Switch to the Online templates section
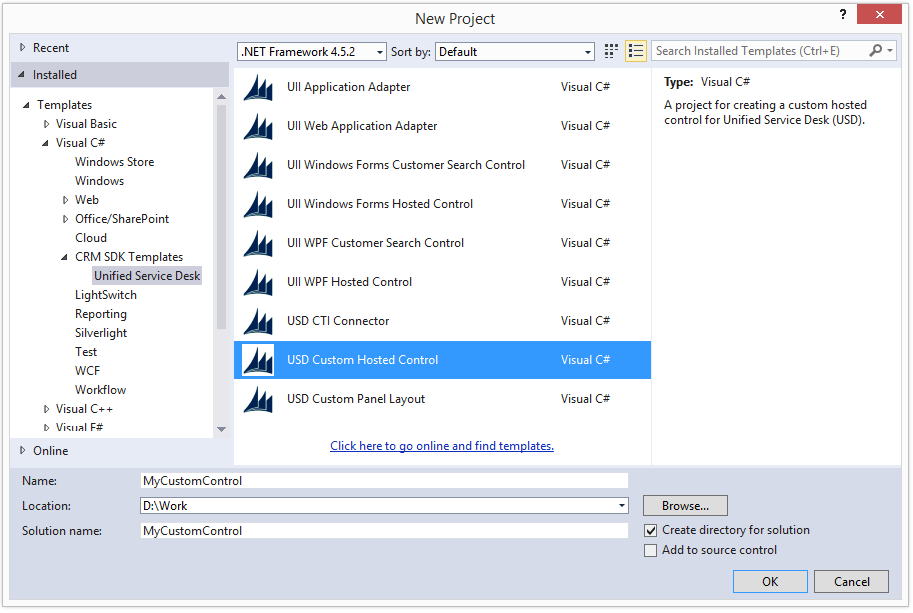 click(x=50, y=451)
